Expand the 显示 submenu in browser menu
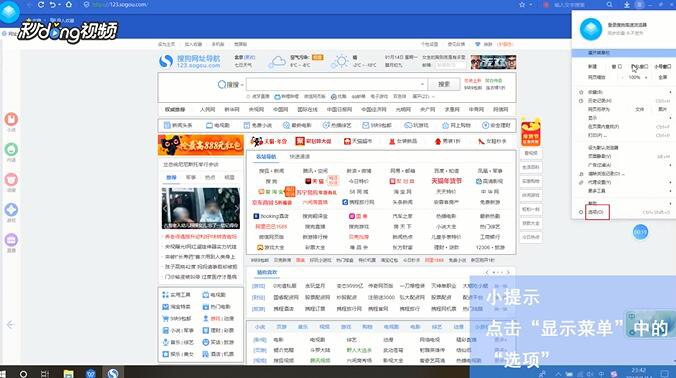The width and height of the screenshot is (676, 378). click(x=670, y=118)
